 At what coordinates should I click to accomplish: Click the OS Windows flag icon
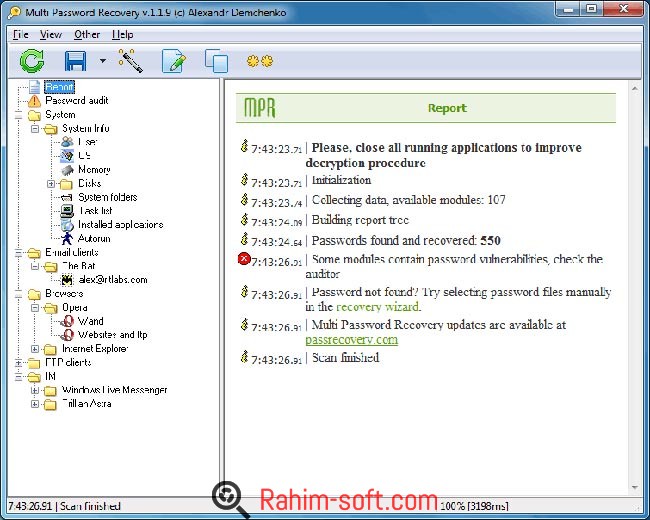tap(67, 156)
